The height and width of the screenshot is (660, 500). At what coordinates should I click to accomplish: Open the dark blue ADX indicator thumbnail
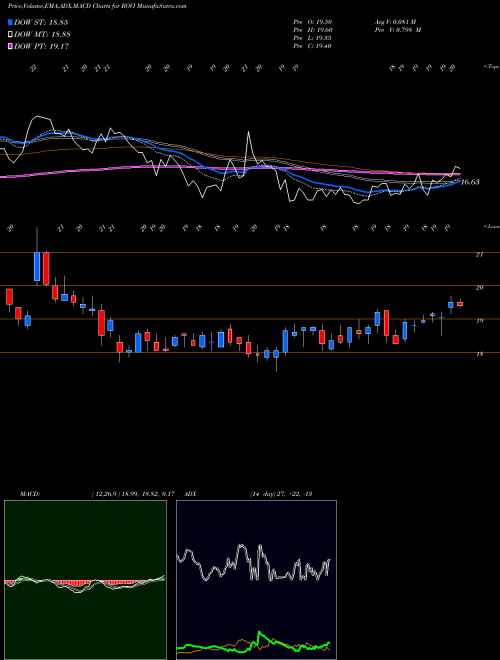click(256, 580)
